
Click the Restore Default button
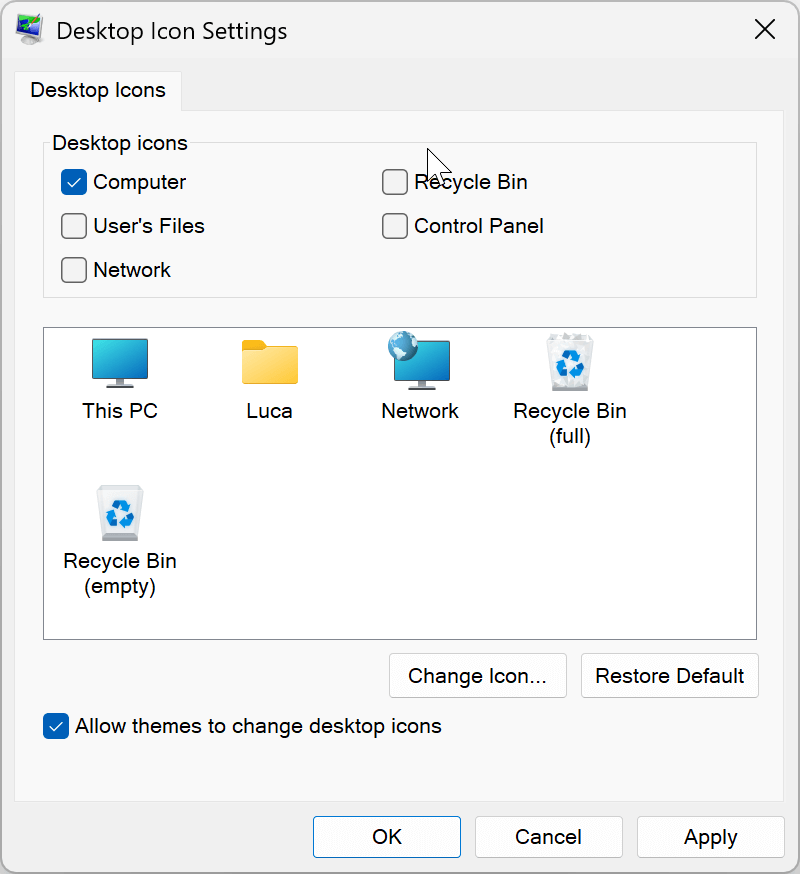(669, 675)
